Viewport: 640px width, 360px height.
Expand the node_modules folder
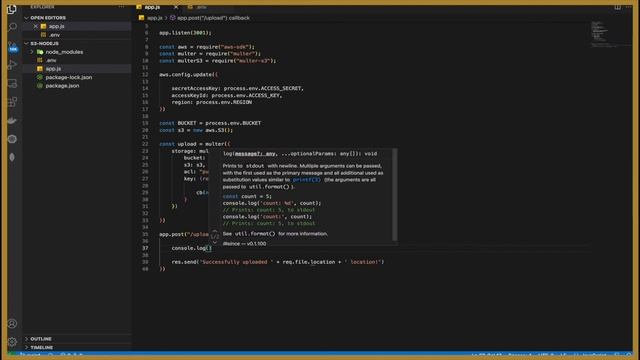[x=32, y=52]
